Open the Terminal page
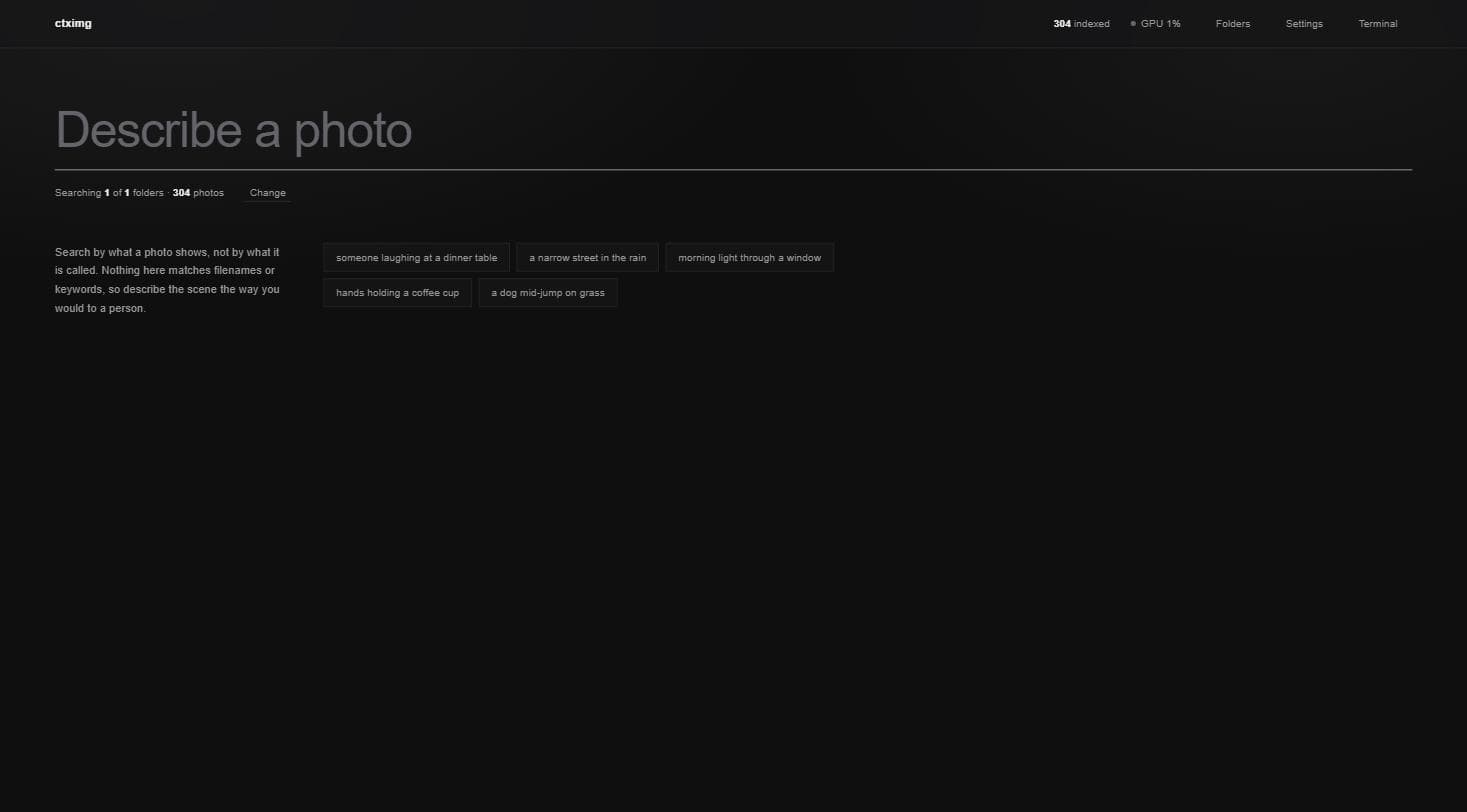Viewport: 1467px width, 812px height. pyautogui.click(x=1377, y=23)
